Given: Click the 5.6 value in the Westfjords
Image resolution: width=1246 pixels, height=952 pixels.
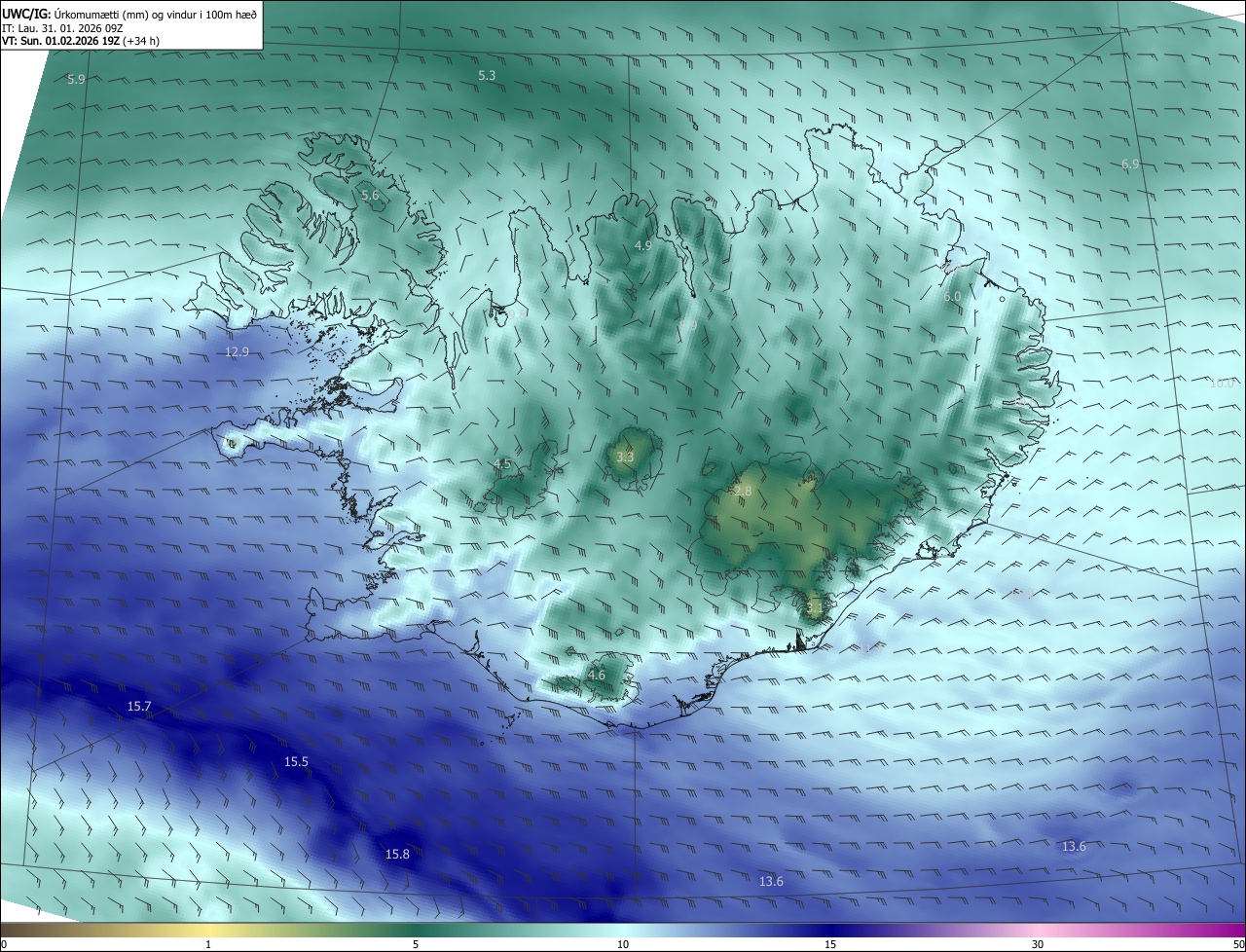Looking at the screenshot, I should [370, 195].
